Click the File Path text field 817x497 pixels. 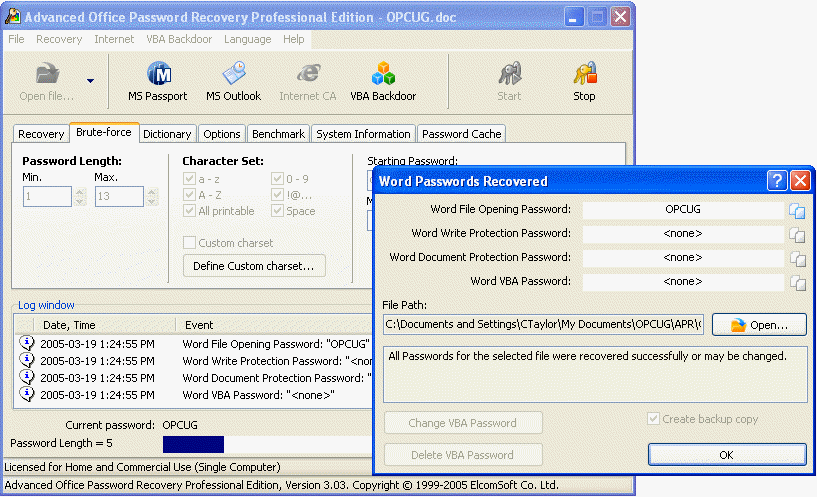click(543, 324)
